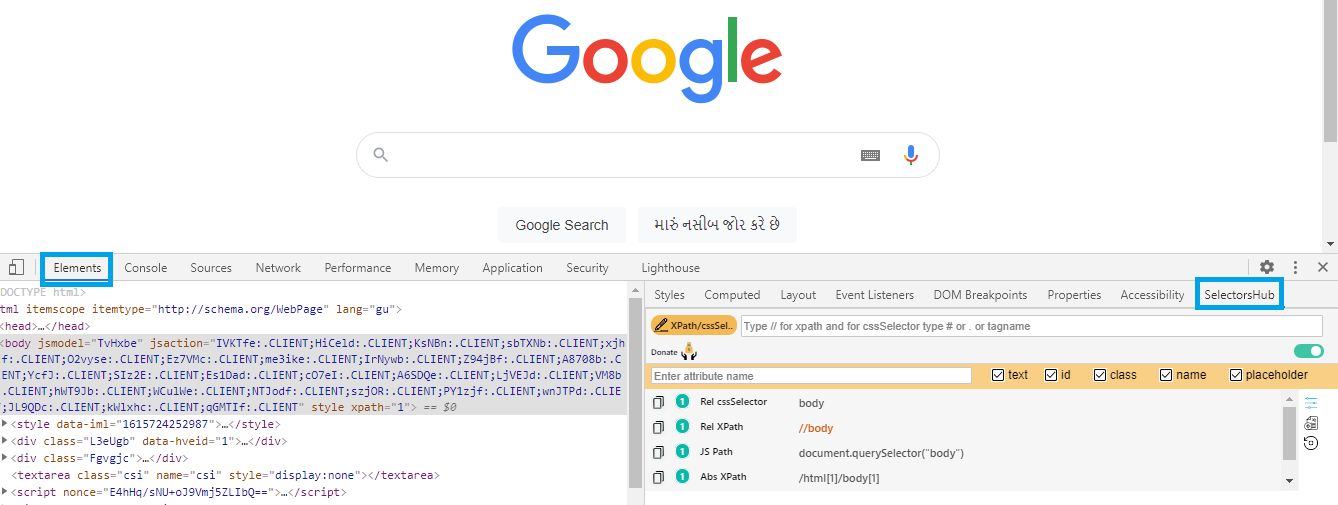Select the SelectorsHub sidebar tab
This screenshot has height=505, width=1338.
[1239, 295]
